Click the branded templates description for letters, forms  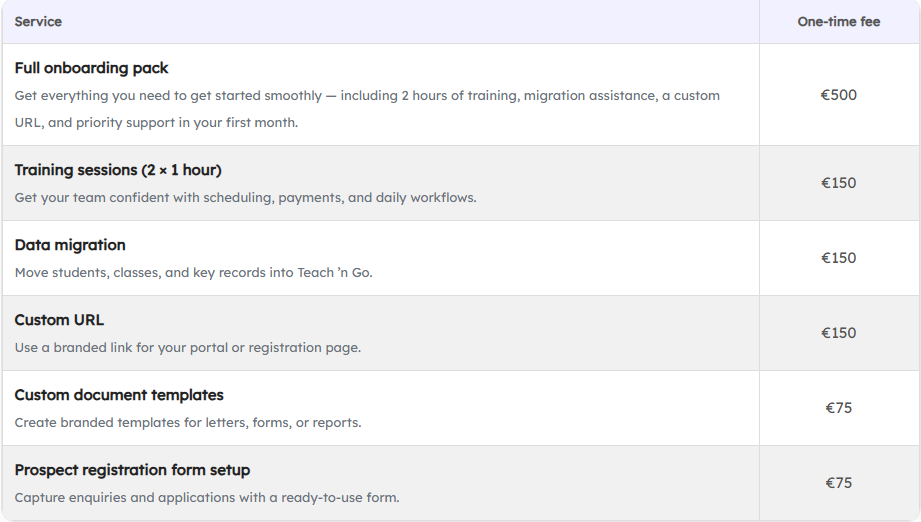click(187, 423)
